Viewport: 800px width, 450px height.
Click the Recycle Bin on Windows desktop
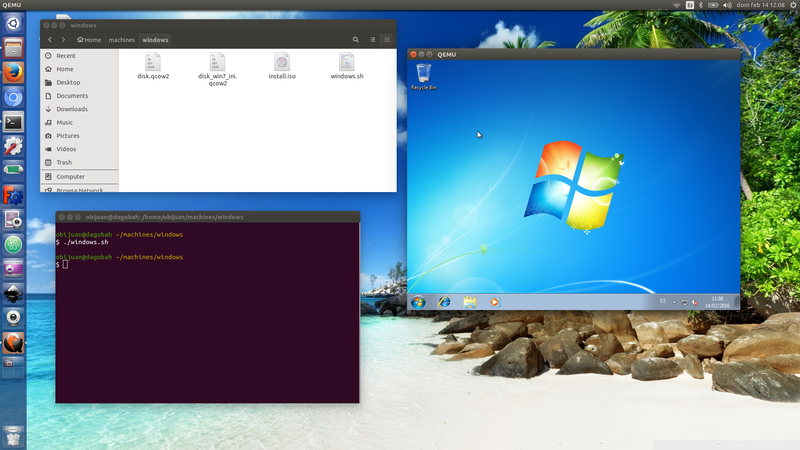tap(423, 74)
